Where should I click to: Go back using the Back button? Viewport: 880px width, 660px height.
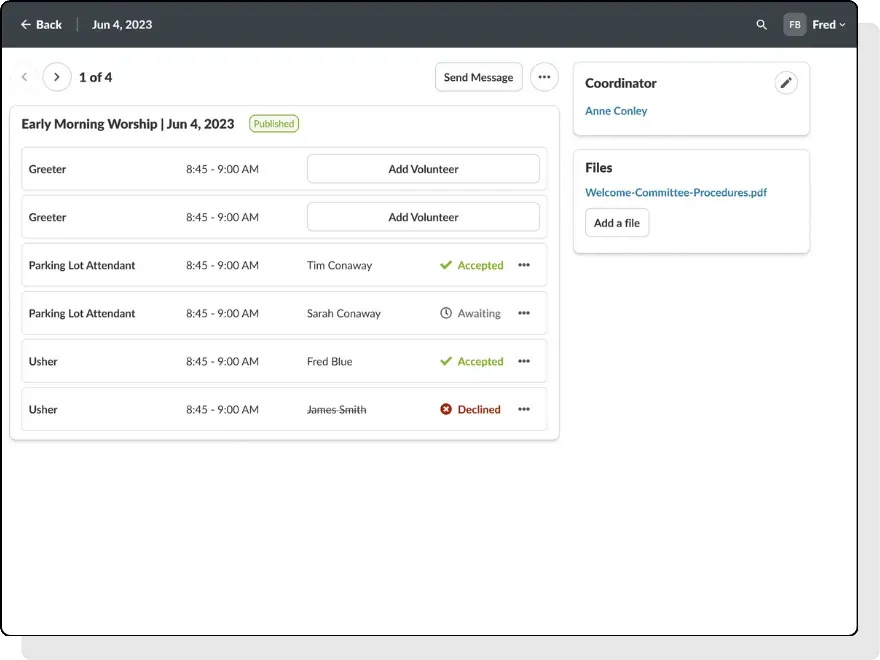[x=41, y=25]
